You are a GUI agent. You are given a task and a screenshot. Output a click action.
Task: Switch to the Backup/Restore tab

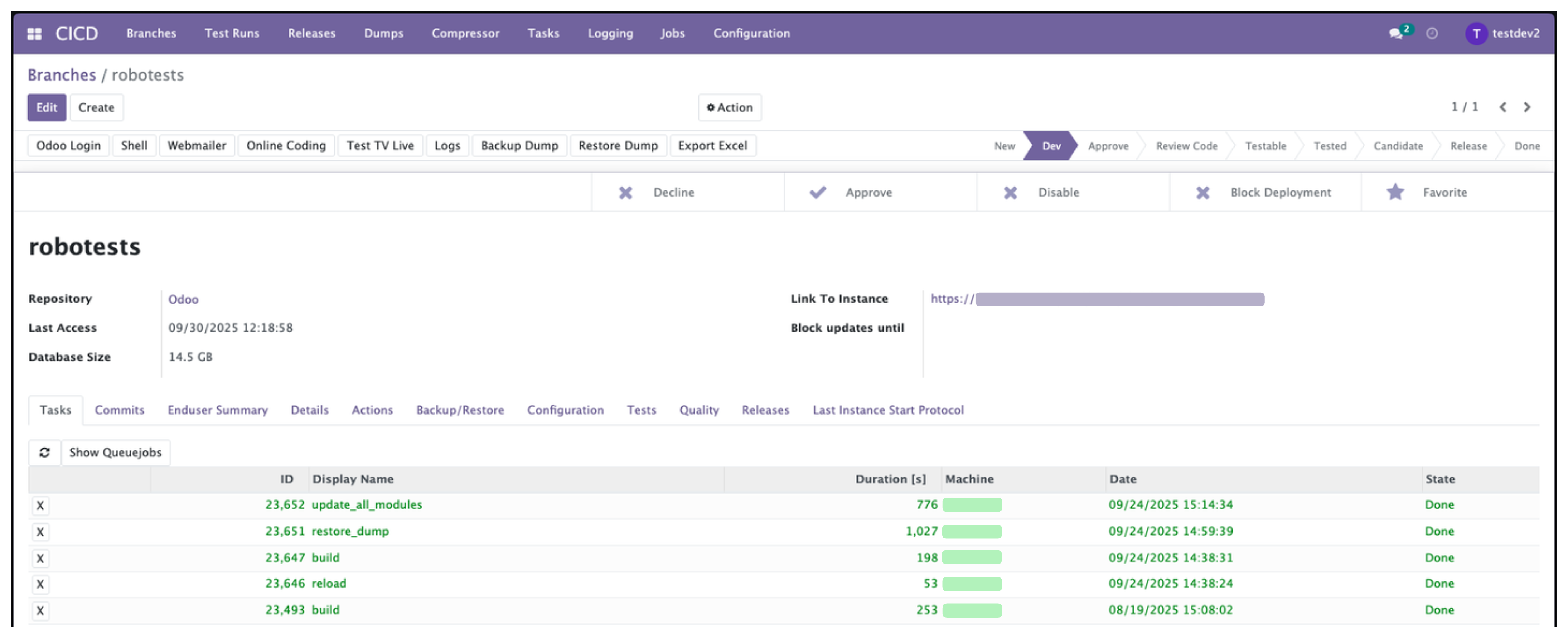click(460, 410)
